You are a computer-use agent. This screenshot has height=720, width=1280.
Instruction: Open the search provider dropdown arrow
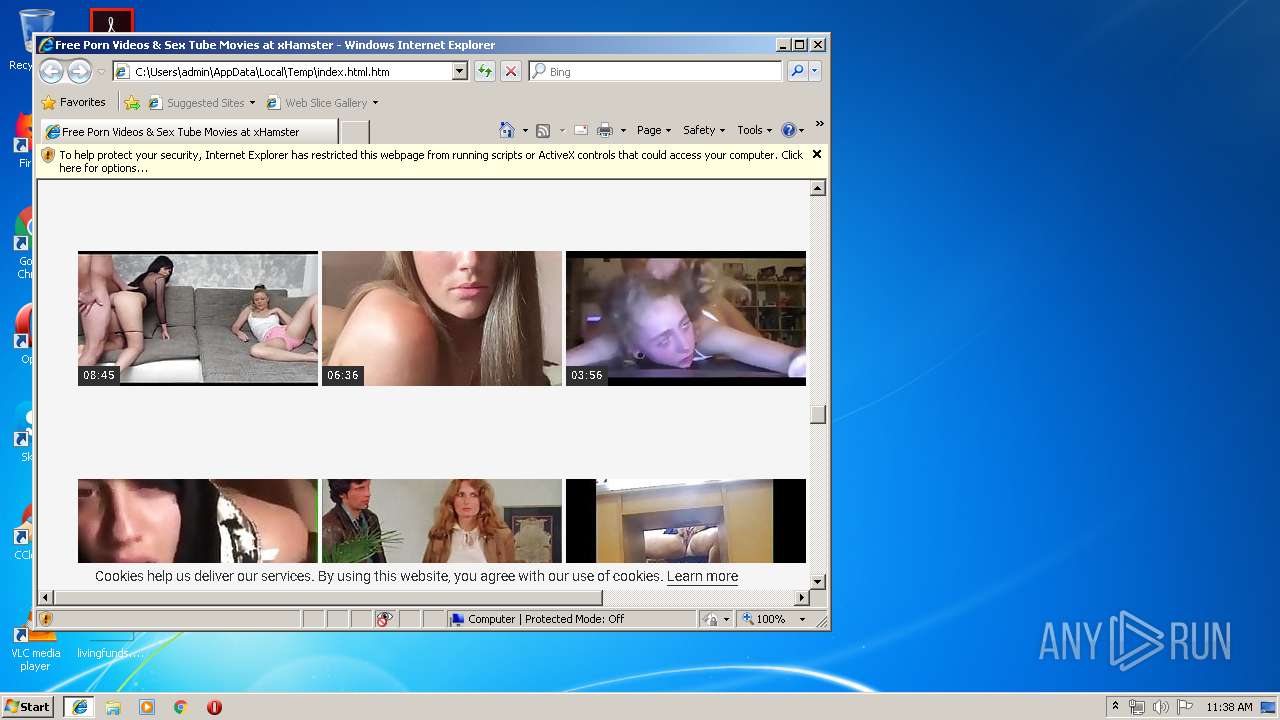point(815,71)
